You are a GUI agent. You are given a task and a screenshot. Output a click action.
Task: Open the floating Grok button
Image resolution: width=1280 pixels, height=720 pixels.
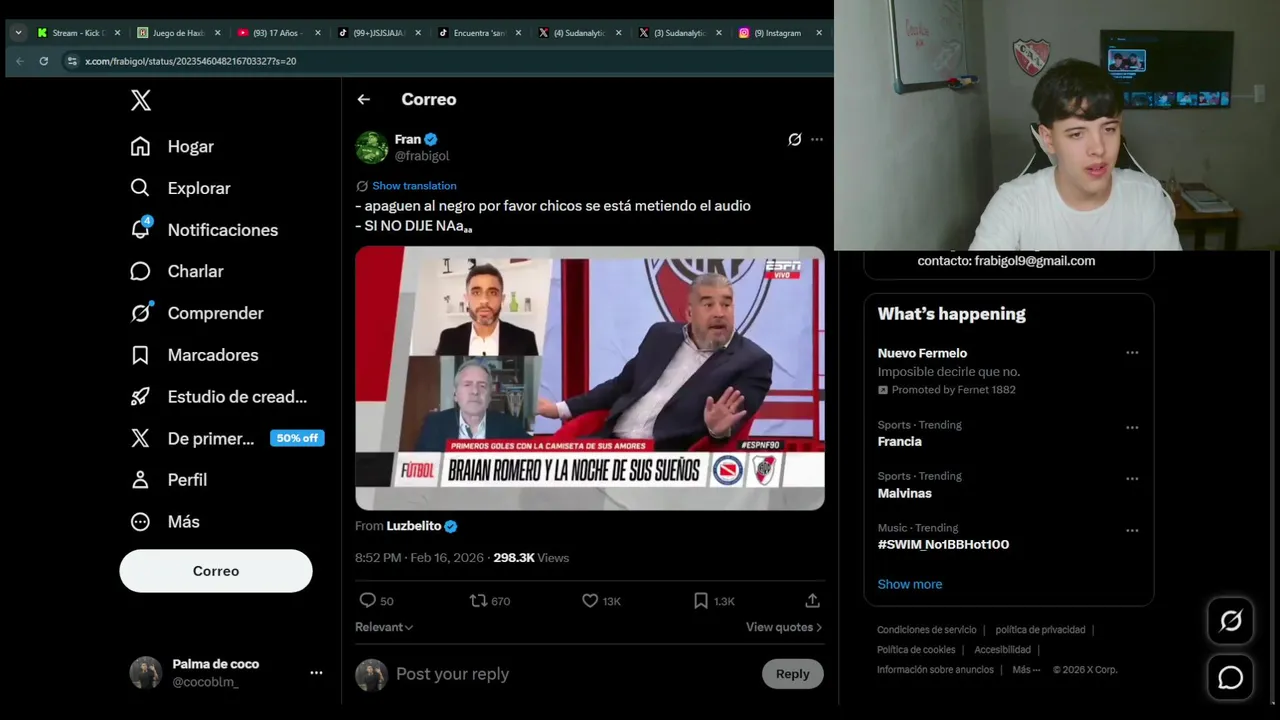1231,621
